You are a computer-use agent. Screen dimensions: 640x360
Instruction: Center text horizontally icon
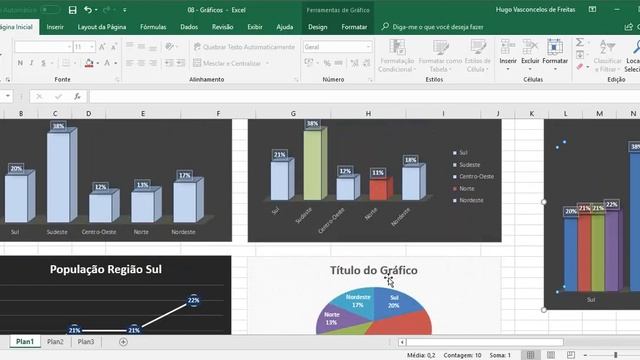coord(141,63)
